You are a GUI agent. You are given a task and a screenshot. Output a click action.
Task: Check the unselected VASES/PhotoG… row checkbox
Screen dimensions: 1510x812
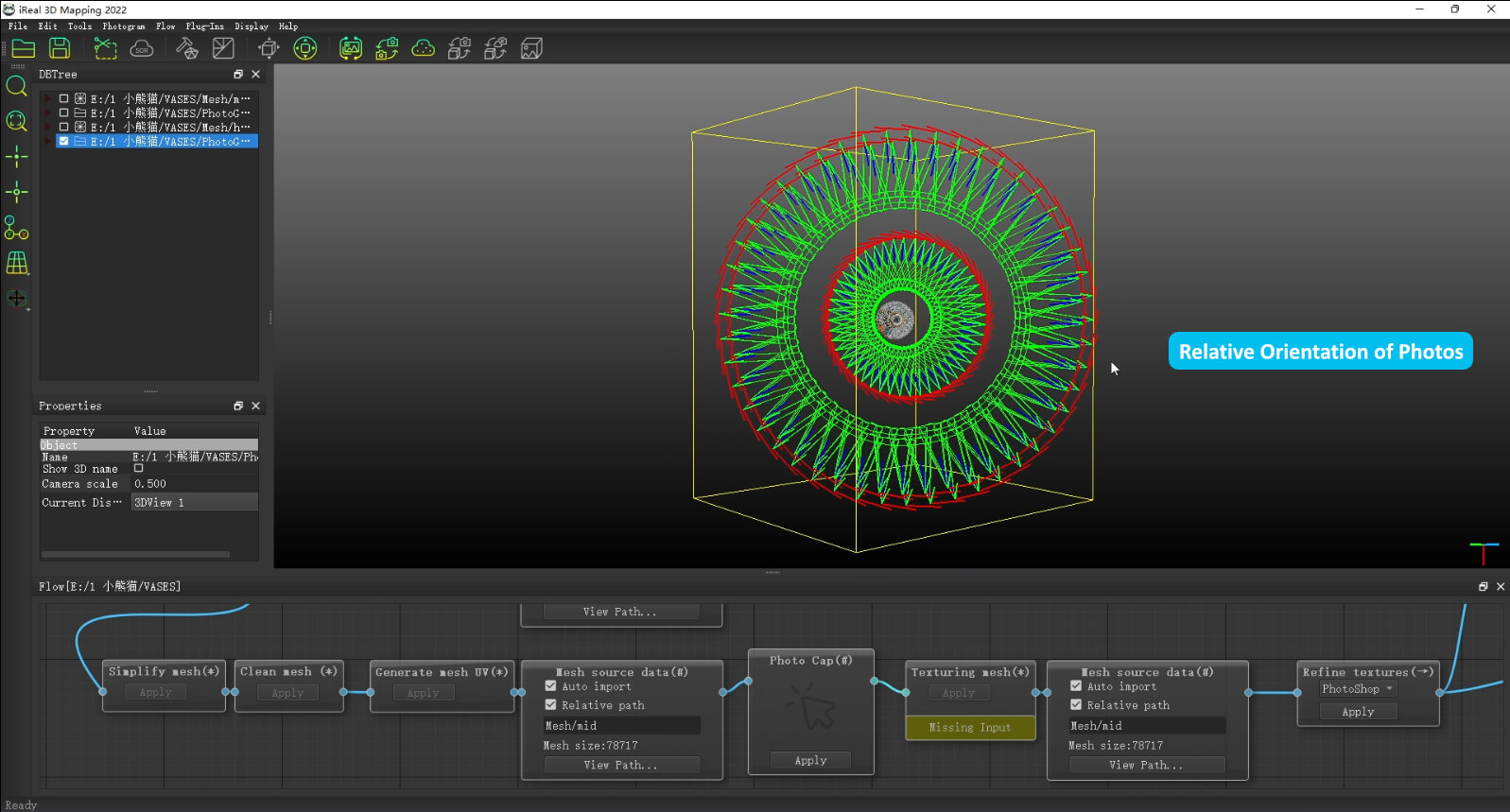pos(64,112)
